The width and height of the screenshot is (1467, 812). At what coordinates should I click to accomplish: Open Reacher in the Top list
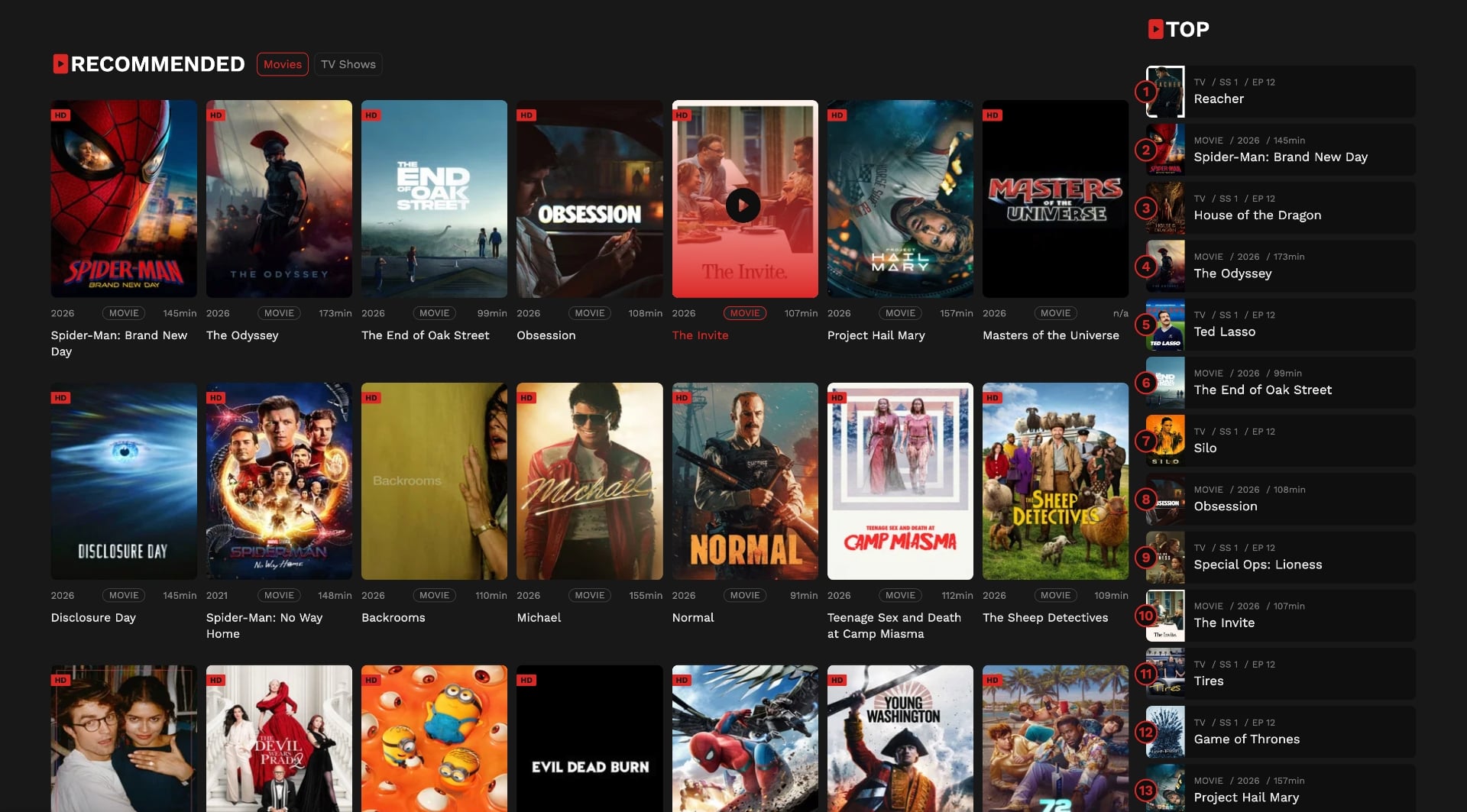click(1281, 92)
